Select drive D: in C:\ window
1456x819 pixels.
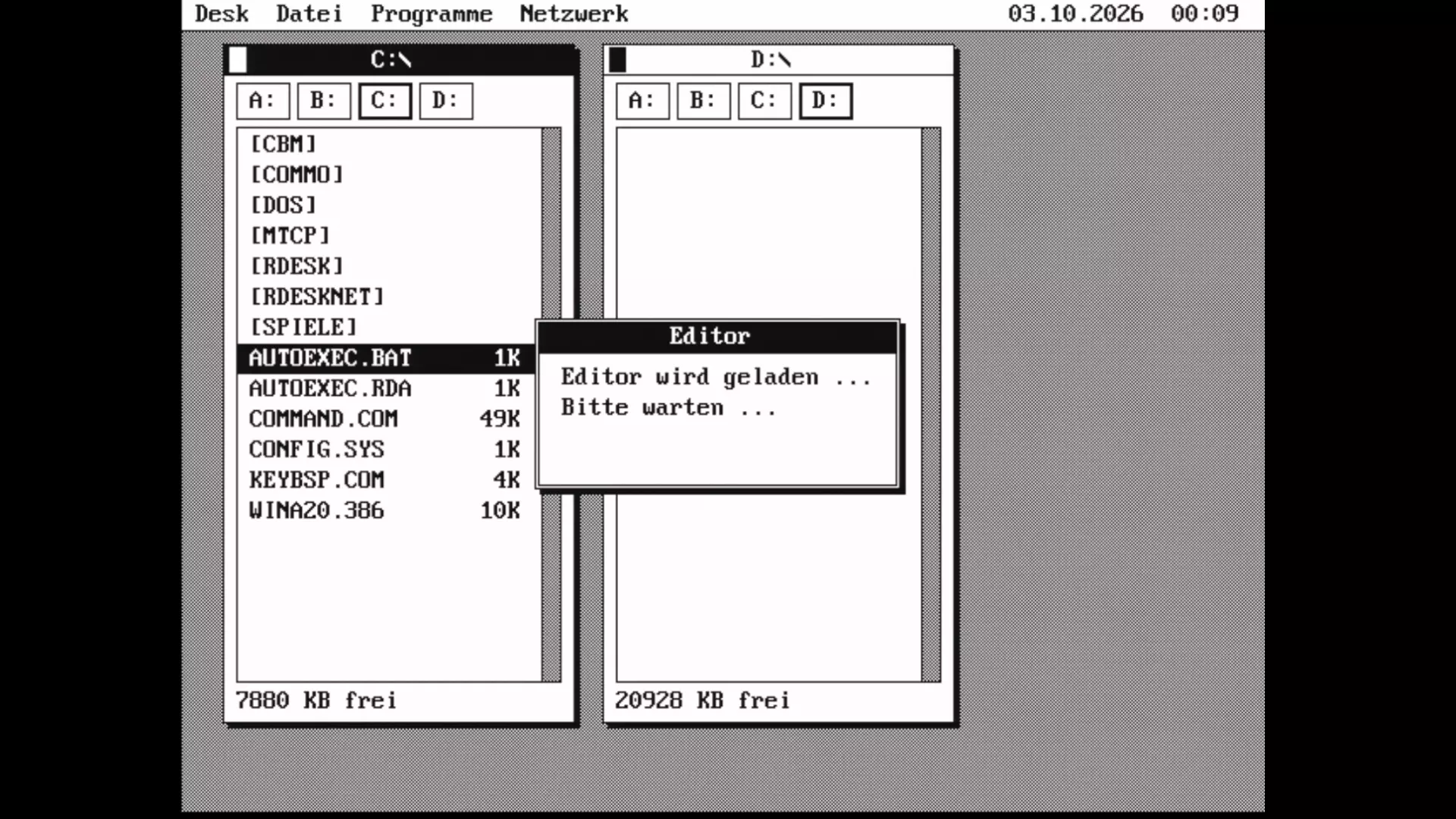tap(446, 101)
